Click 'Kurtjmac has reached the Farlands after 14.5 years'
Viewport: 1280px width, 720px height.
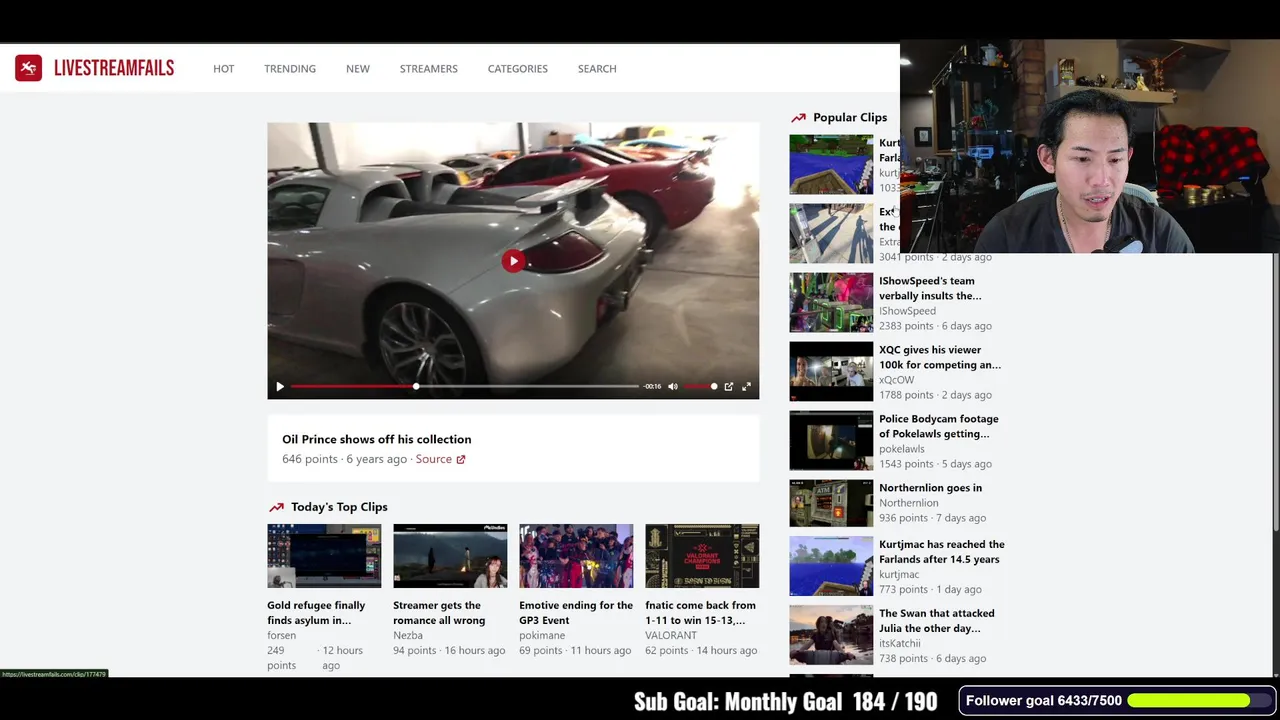(942, 552)
